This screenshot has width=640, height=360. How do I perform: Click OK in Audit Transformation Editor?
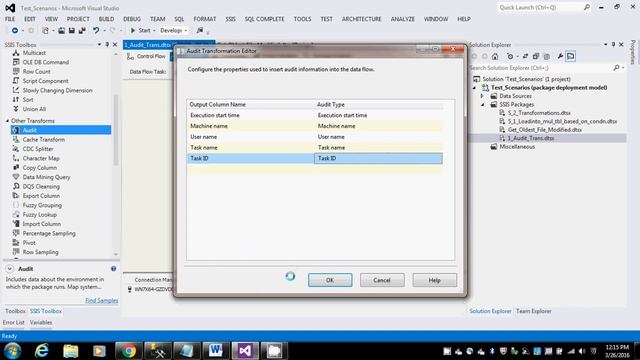[x=330, y=280]
